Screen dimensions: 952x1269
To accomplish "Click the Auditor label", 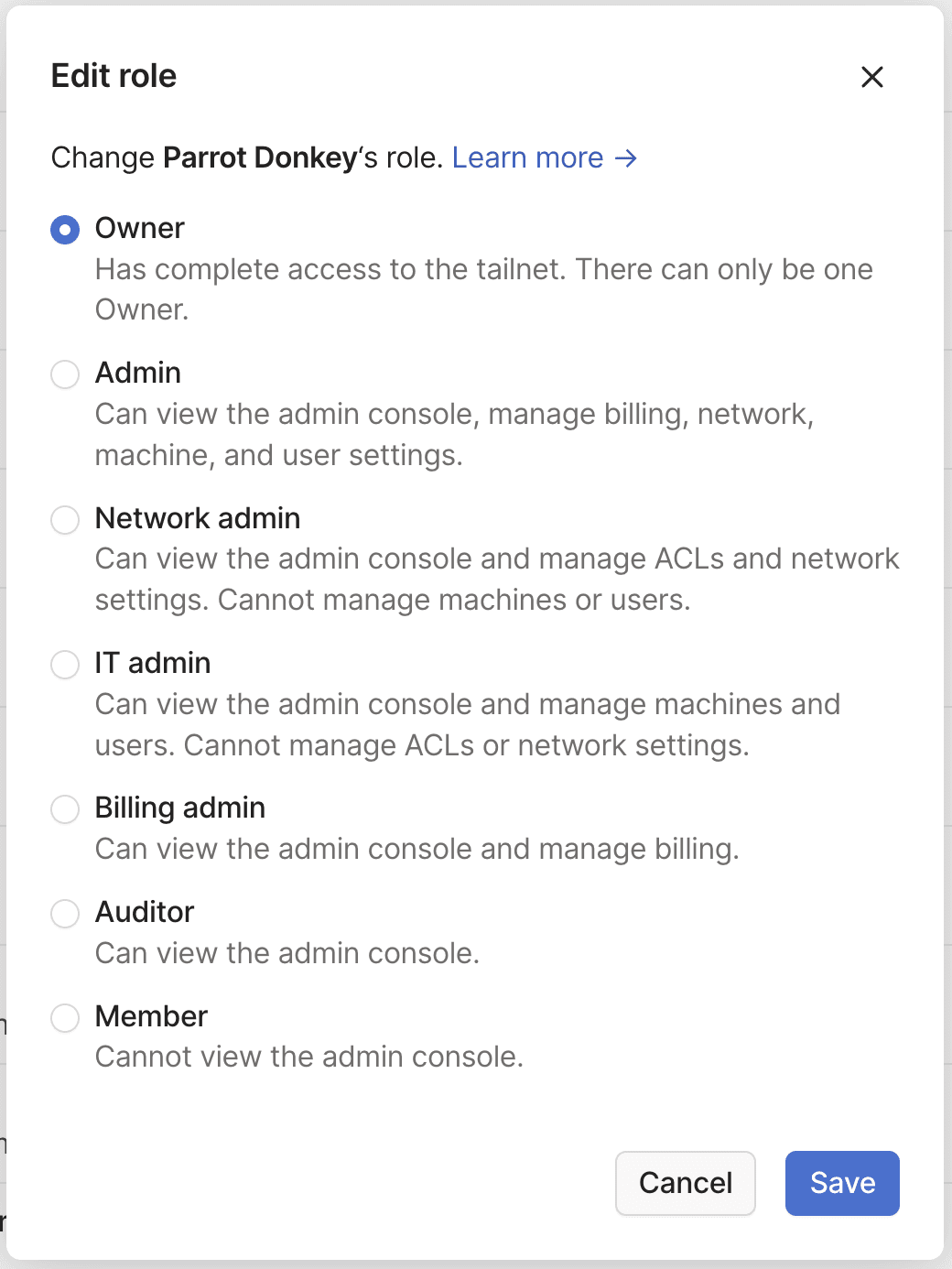I will [x=144, y=912].
